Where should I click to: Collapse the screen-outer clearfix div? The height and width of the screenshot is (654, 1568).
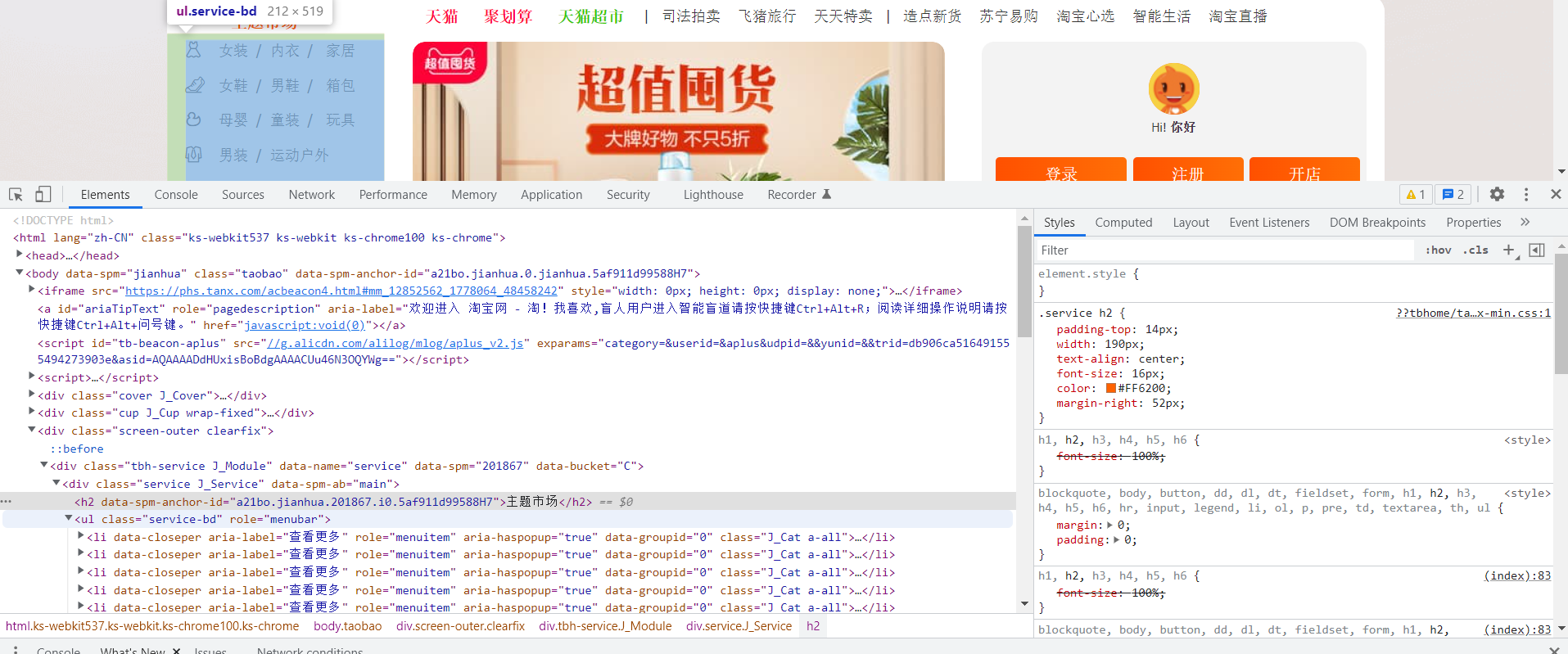[x=32, y=430]
